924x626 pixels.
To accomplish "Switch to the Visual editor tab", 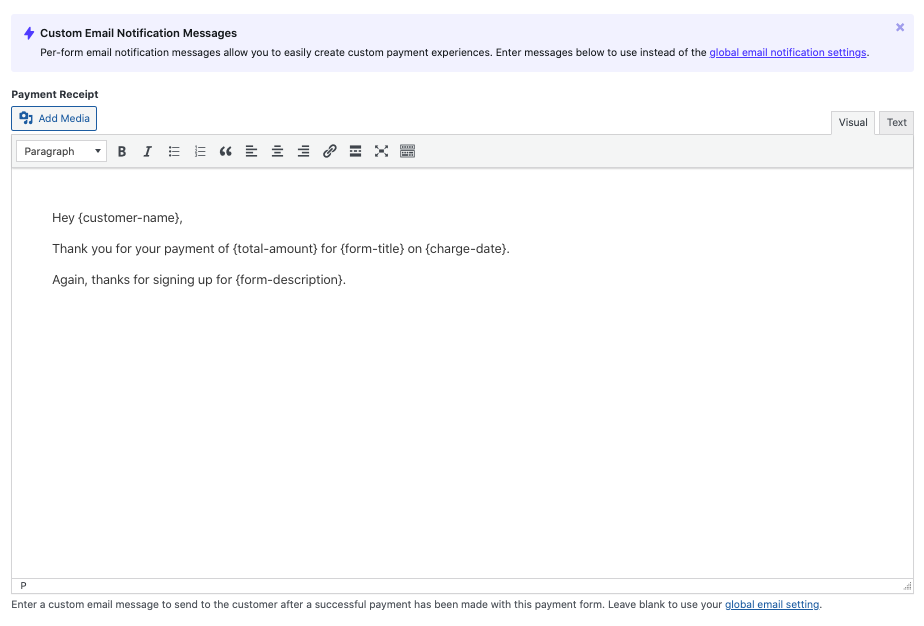I will [x=852, y=123].
